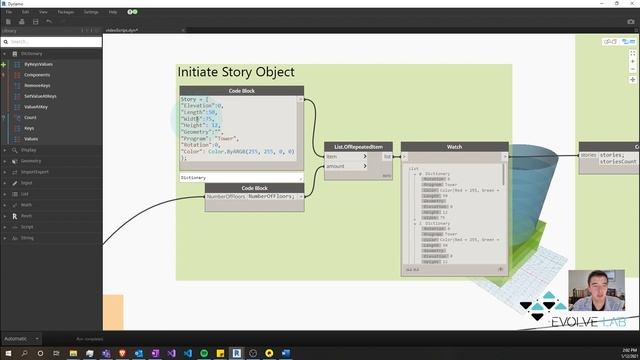Click the Revit category R icon

(15, 216)
